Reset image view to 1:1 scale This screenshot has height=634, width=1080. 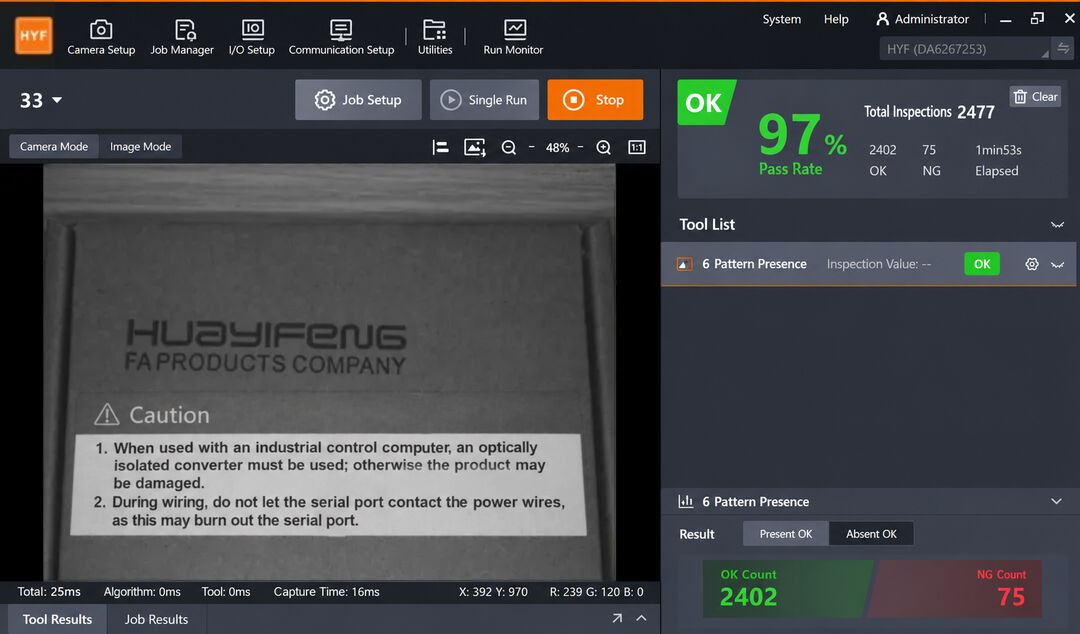[637, 147]
